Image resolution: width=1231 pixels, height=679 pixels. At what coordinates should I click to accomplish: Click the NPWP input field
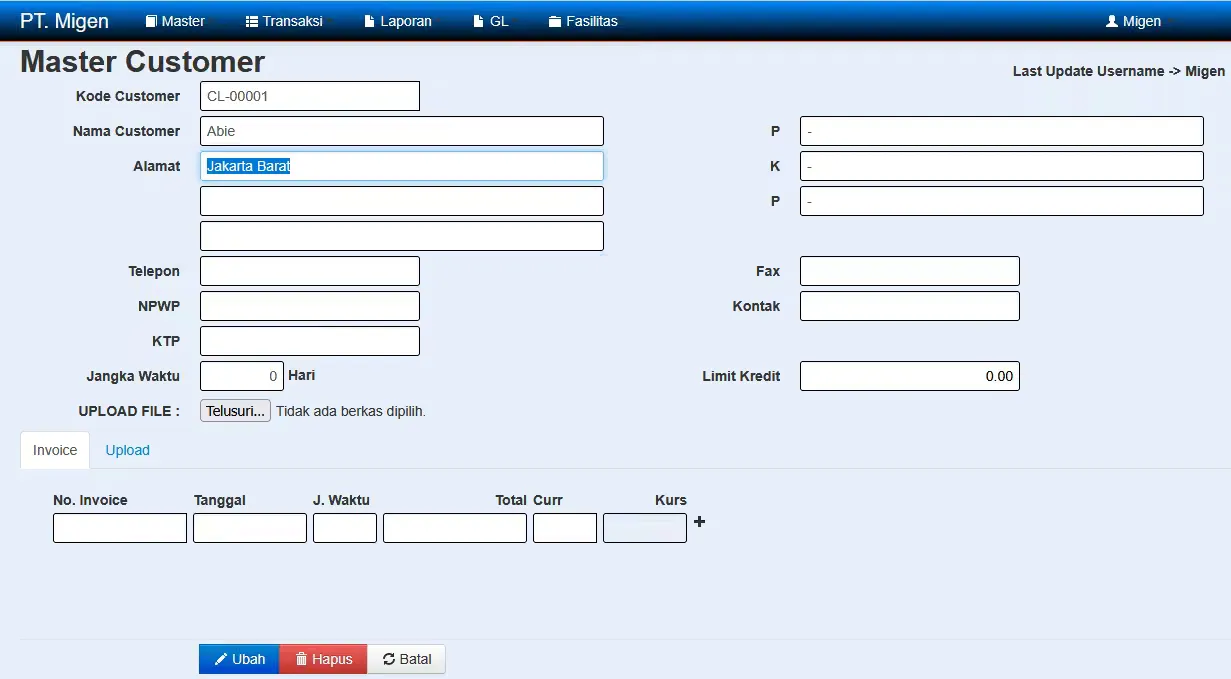[310, 306]
